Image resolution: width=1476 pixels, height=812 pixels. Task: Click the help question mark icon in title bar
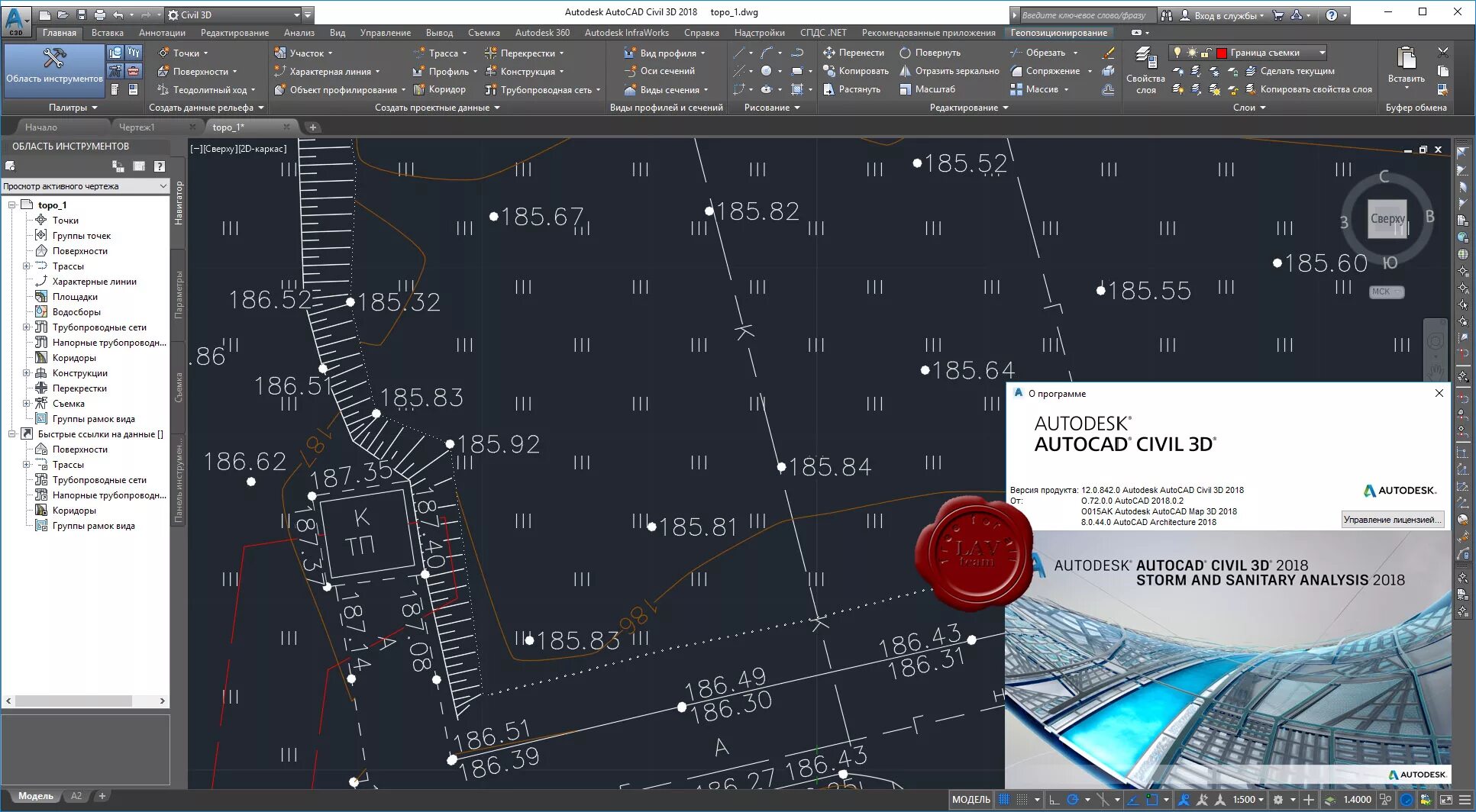pyautogui.click(x=1331, y=14)
